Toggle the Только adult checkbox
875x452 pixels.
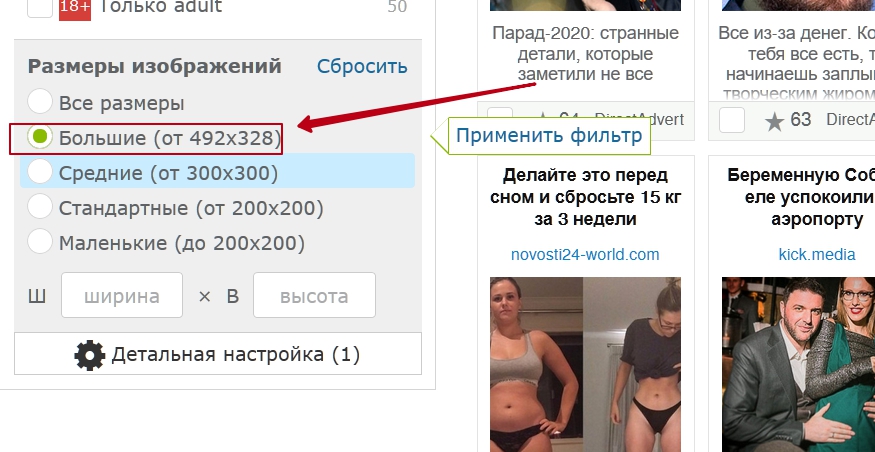[x=40, y=7]
